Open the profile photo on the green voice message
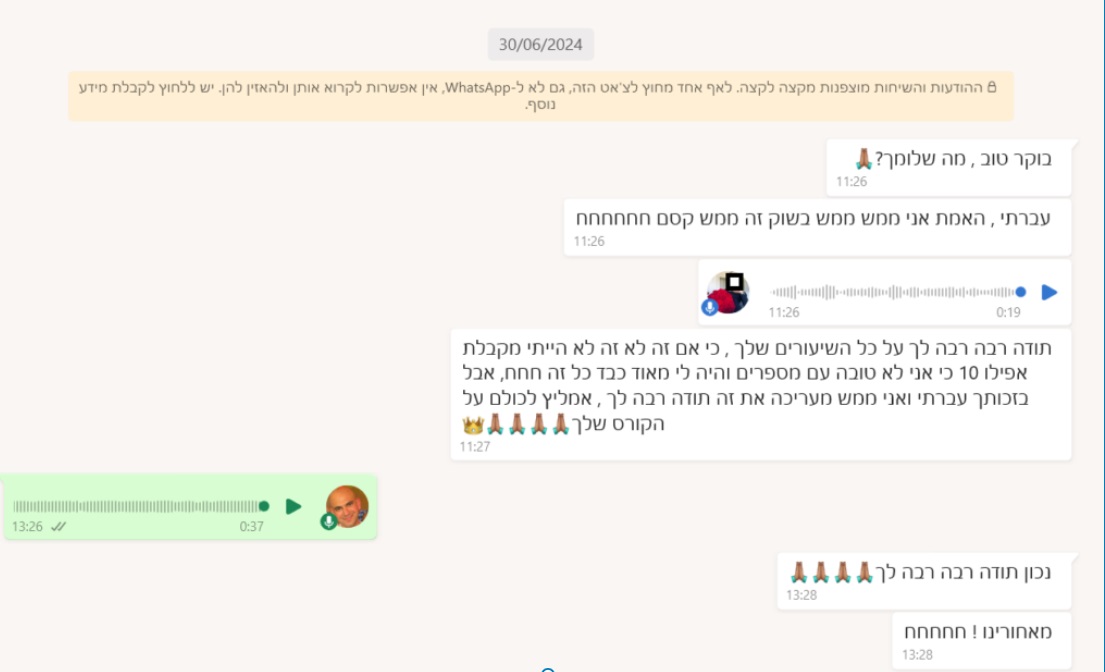This screenshot has width=1105, height=672. coord(347,506)
